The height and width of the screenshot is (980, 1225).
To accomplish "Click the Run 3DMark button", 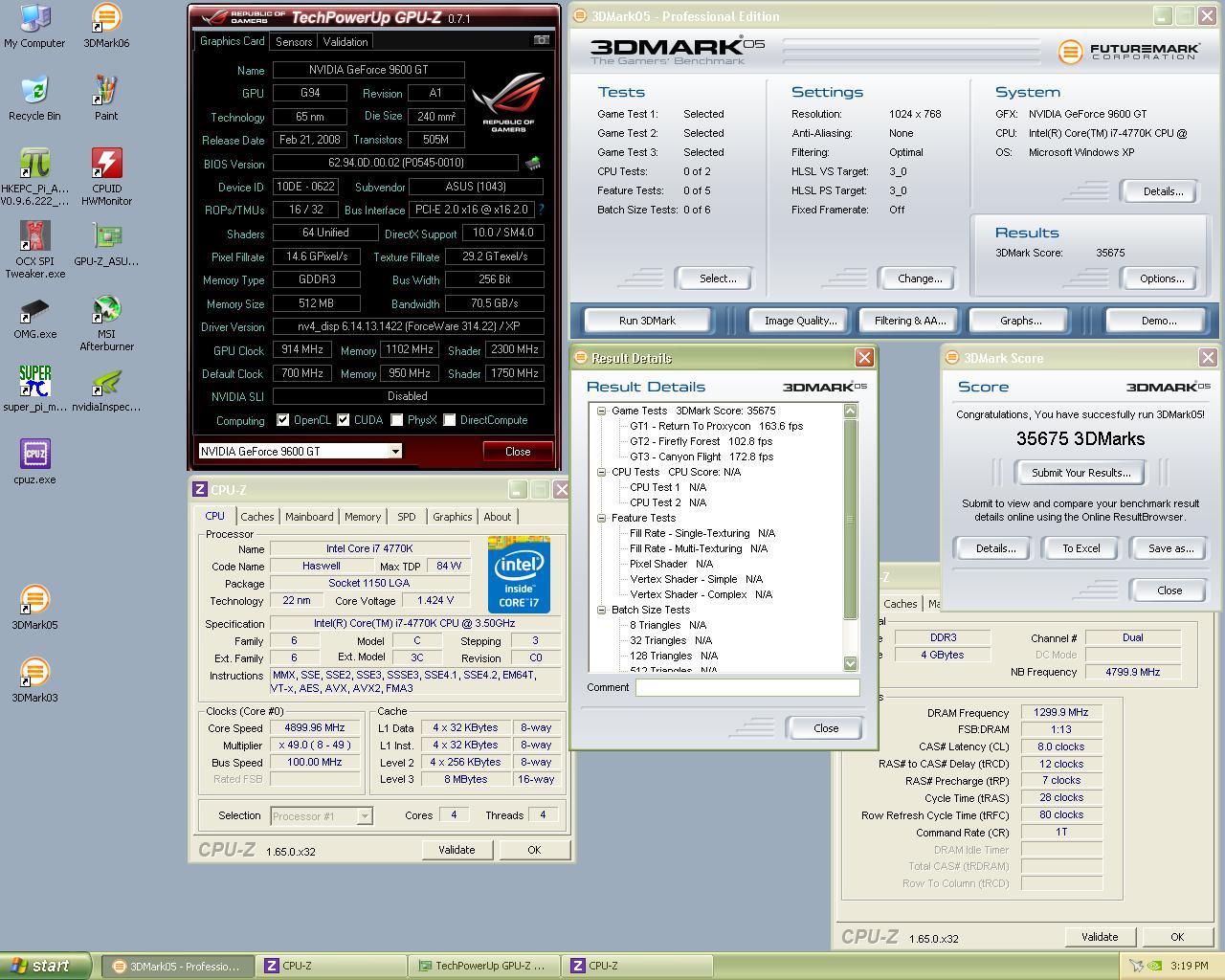I will (x=647, y=321).
